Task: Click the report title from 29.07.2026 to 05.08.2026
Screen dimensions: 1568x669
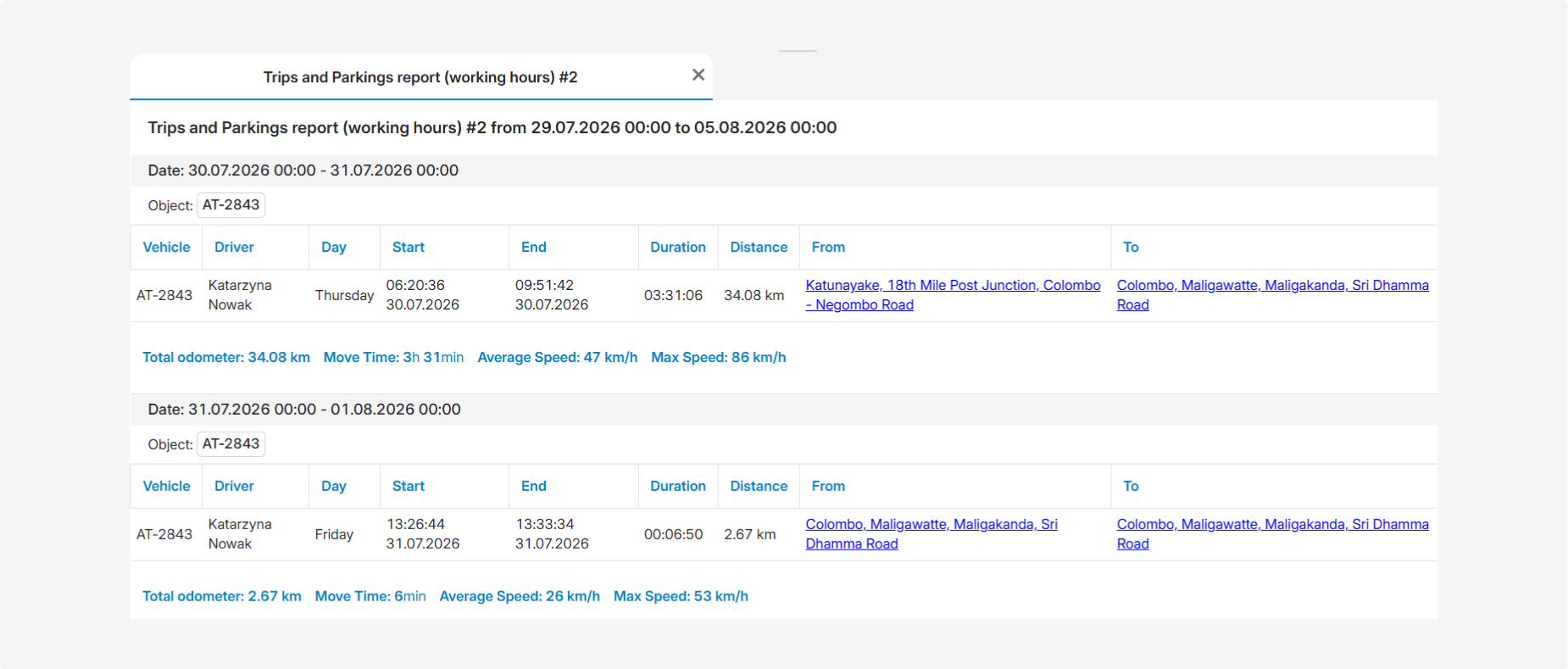Action: 492,128
